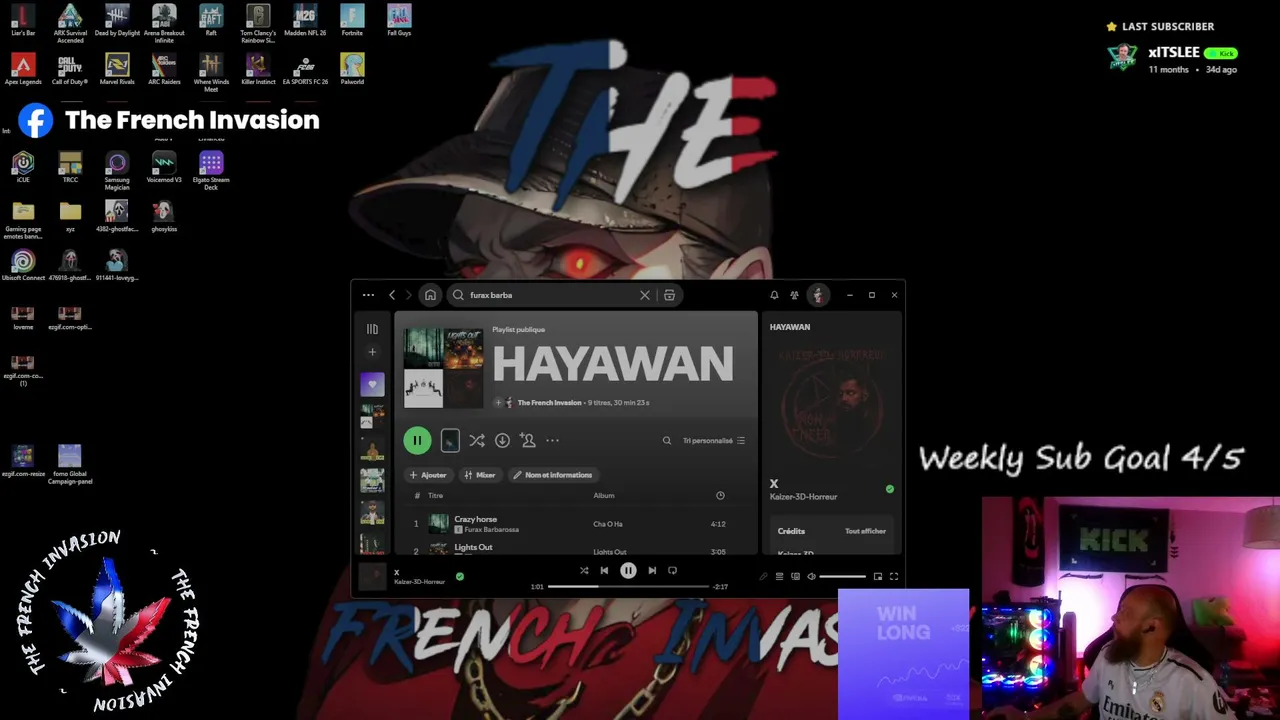Toggle saved checkmark in player bar

[460, 576]
